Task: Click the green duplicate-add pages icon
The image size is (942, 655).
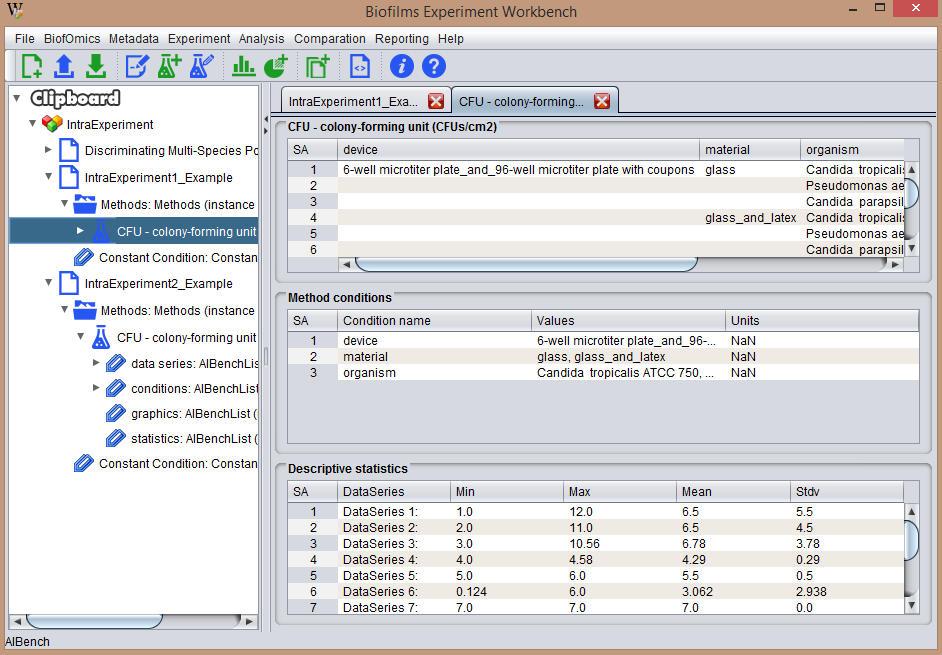Action: 318,66
